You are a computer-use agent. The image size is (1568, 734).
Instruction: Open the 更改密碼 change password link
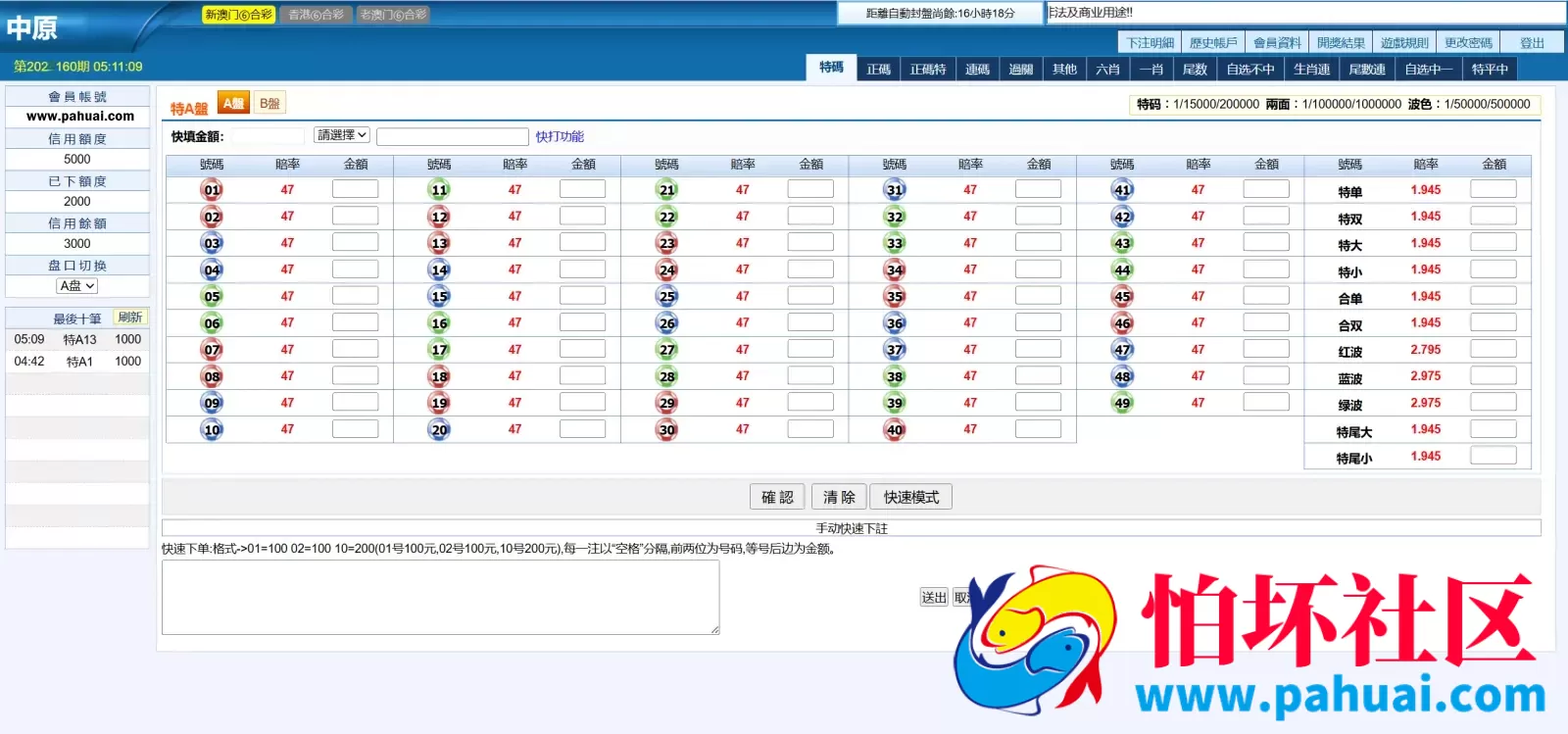(x=1468, y=43)
